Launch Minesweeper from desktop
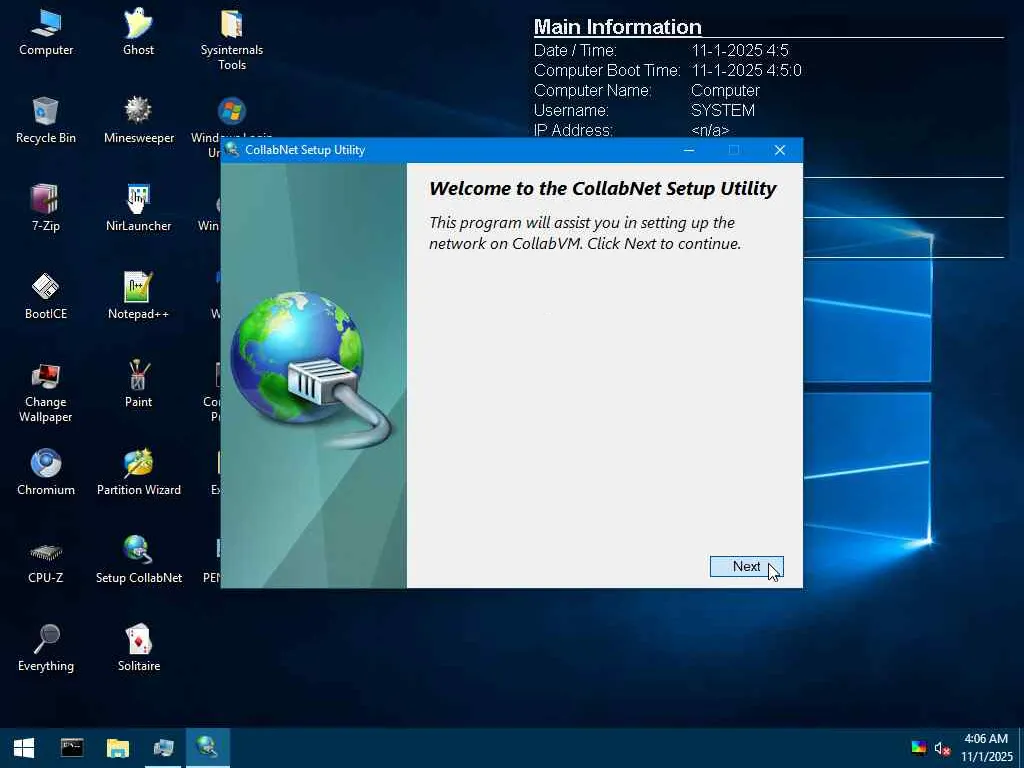Screen dimensions: 1024x768 (138, 121)
